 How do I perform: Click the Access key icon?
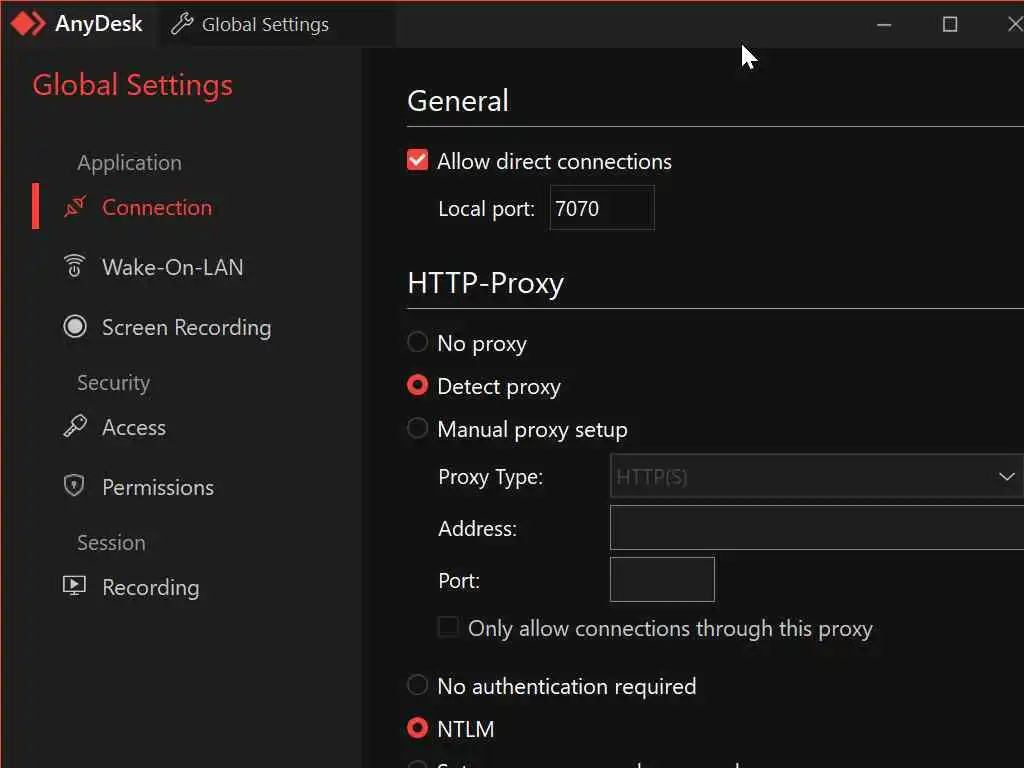click(75, 427)
